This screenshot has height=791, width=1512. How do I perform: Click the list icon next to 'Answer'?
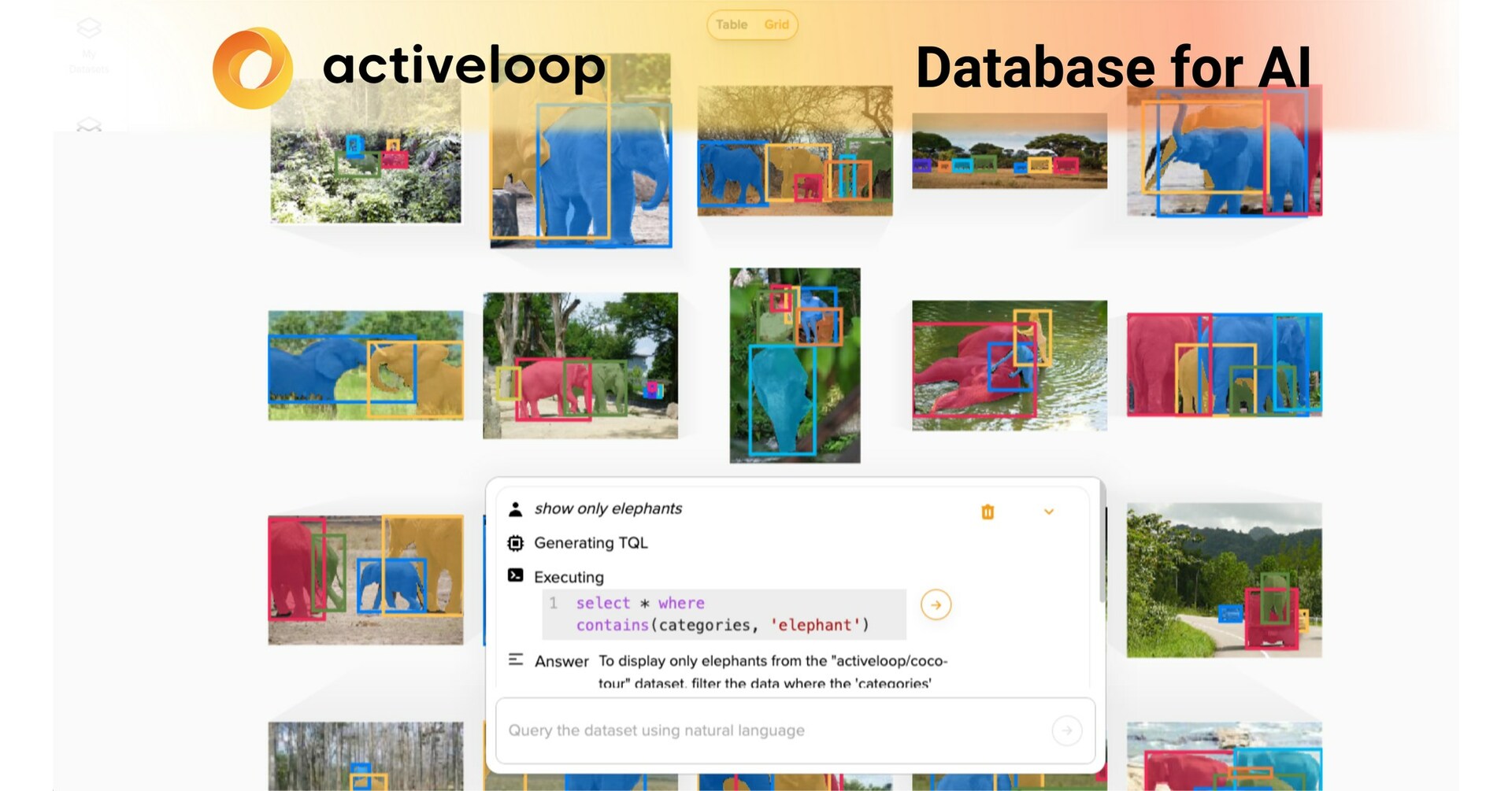click(x=517, y=661)
